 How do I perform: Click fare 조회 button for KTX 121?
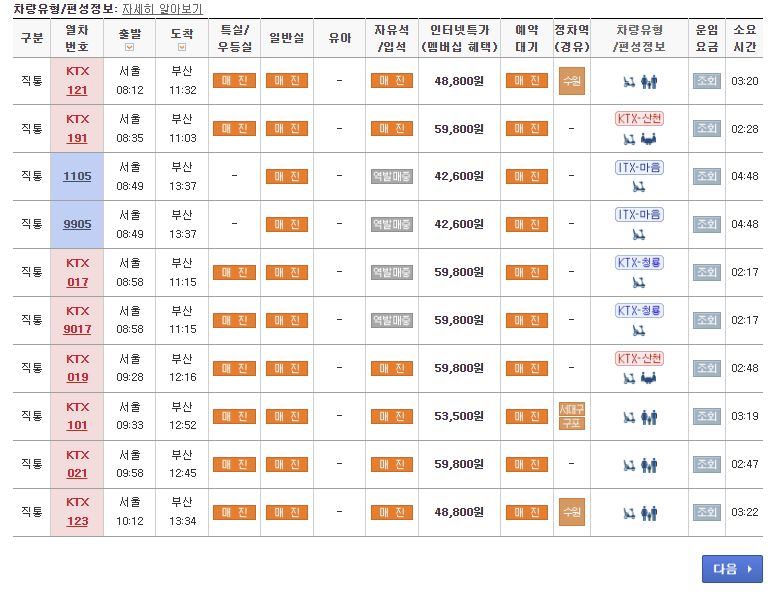pos(706,81)
